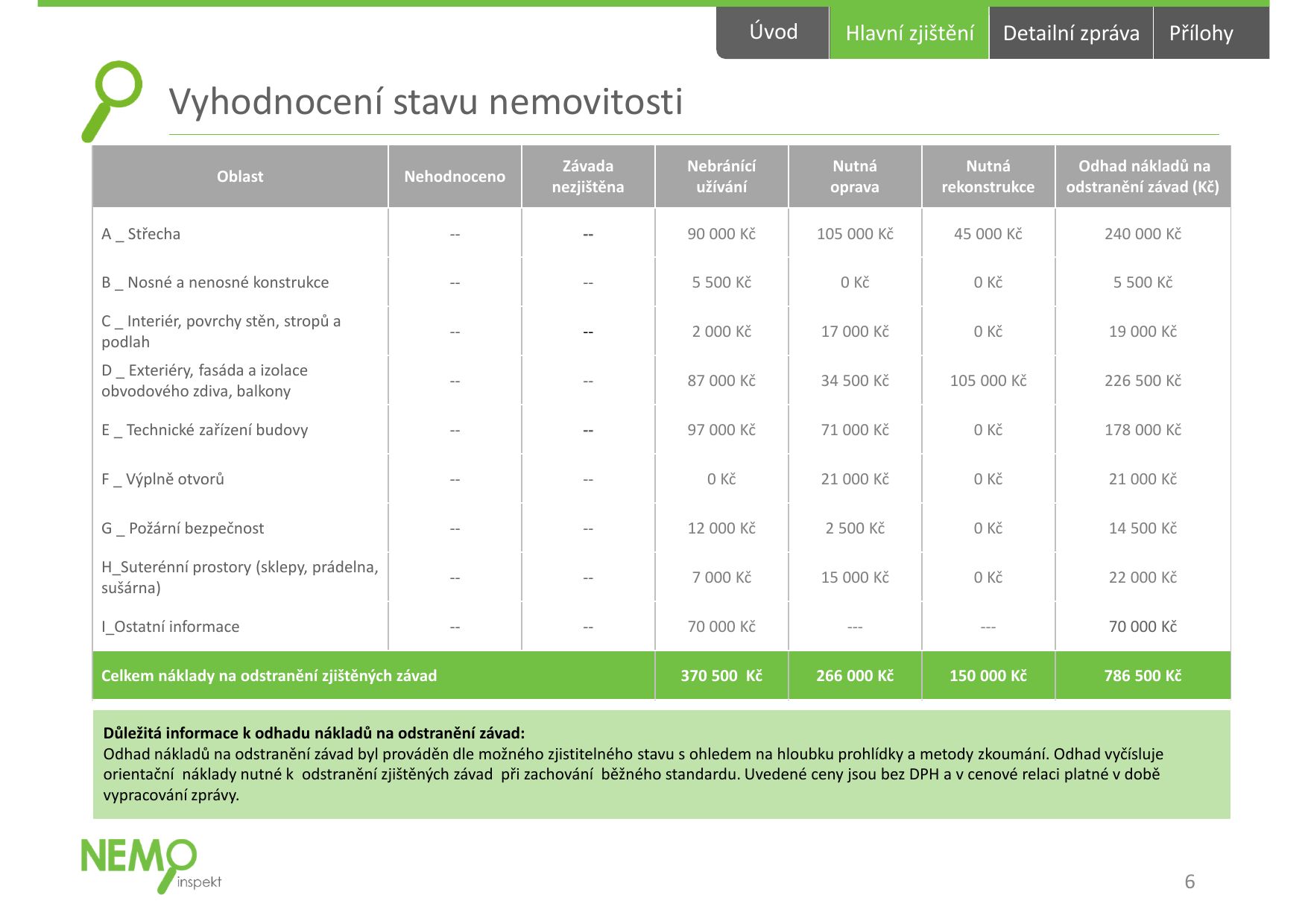Go to the Detailní zpráva tab
The image size is (1308, 924).
(x=1071, y=33)
